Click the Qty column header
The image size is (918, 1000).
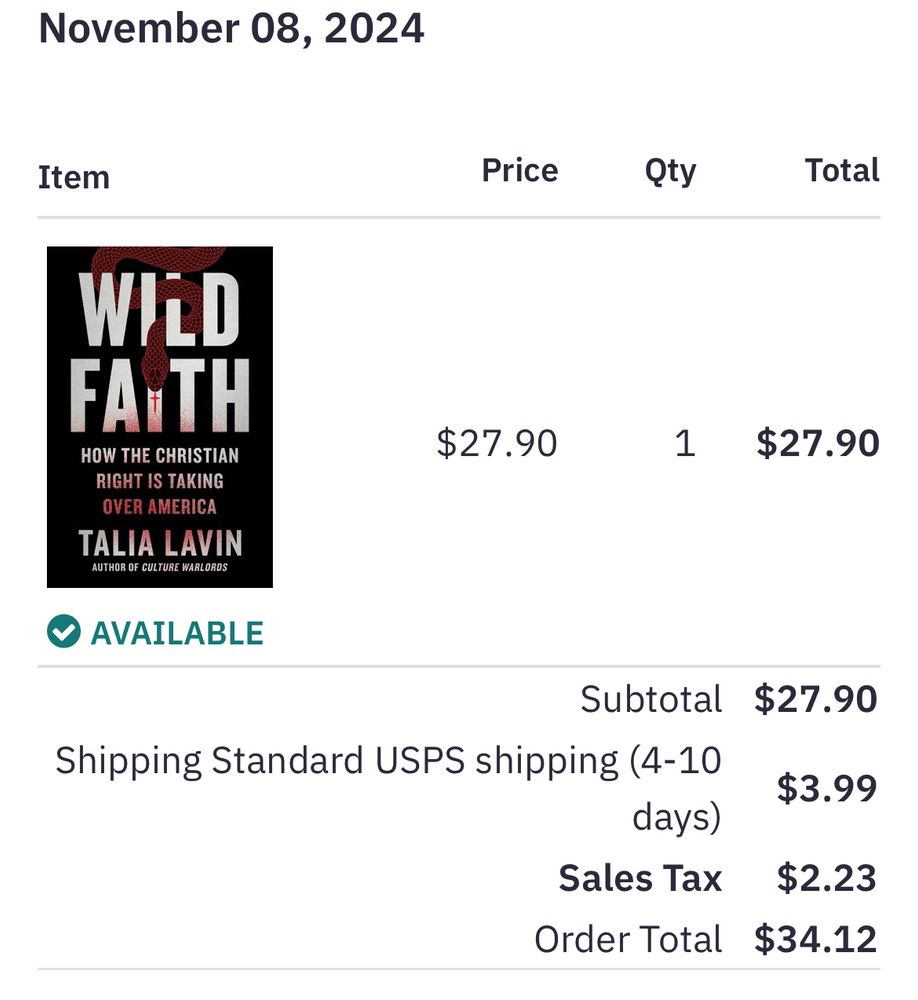coord(670,172)
